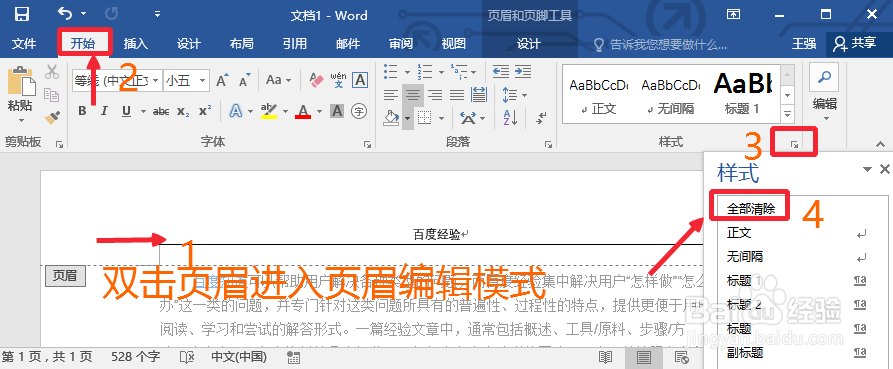Image resolution: width=893 pixels, height=369 pixels.
Task: Apply yellow text highlight color
Action: tap(268, 110)
